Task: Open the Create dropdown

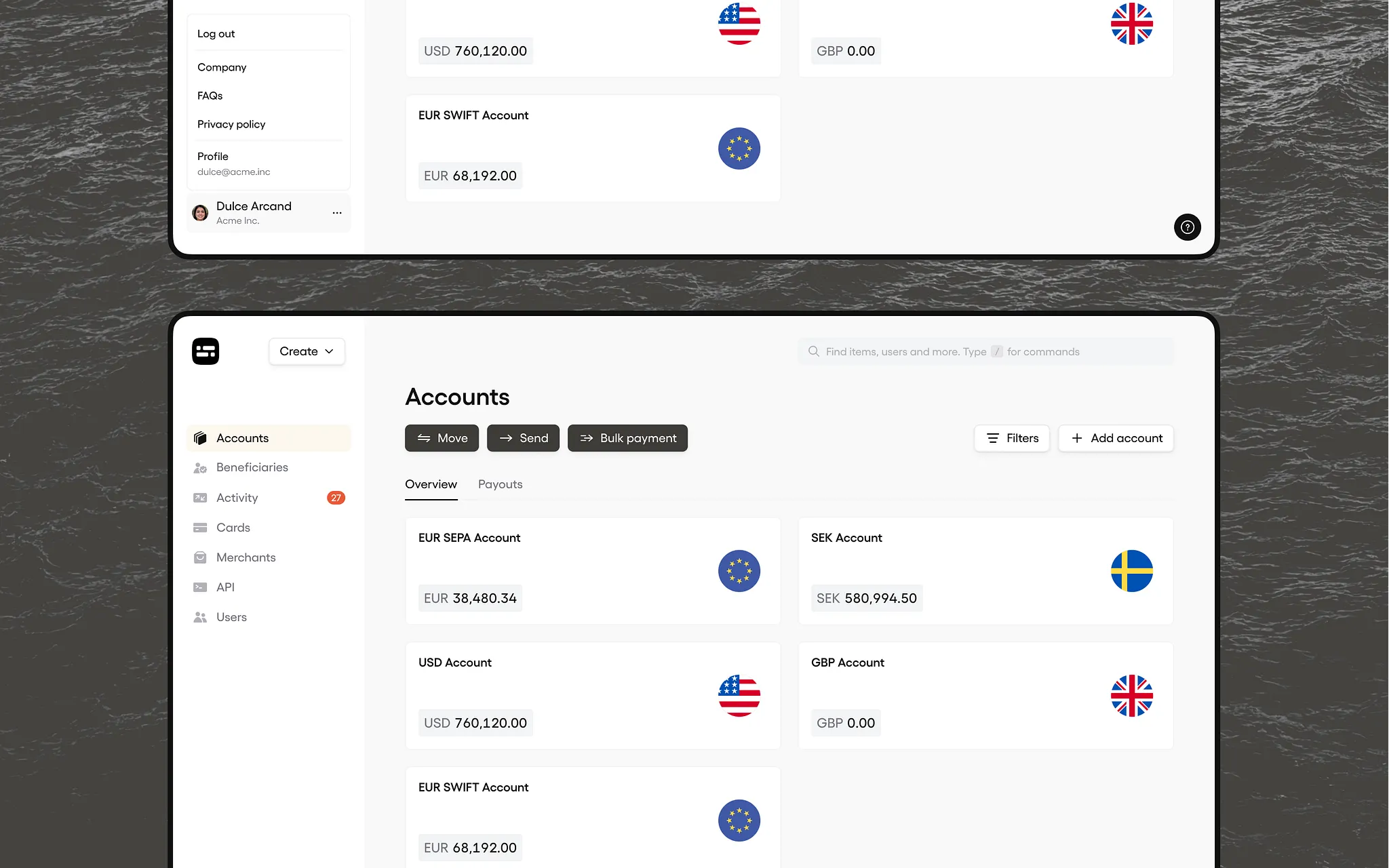Action: [x=307, y=351]
